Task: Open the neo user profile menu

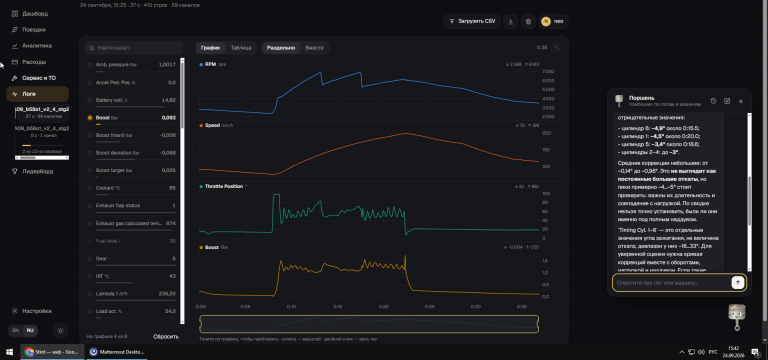Action: [x=553, y=22]
